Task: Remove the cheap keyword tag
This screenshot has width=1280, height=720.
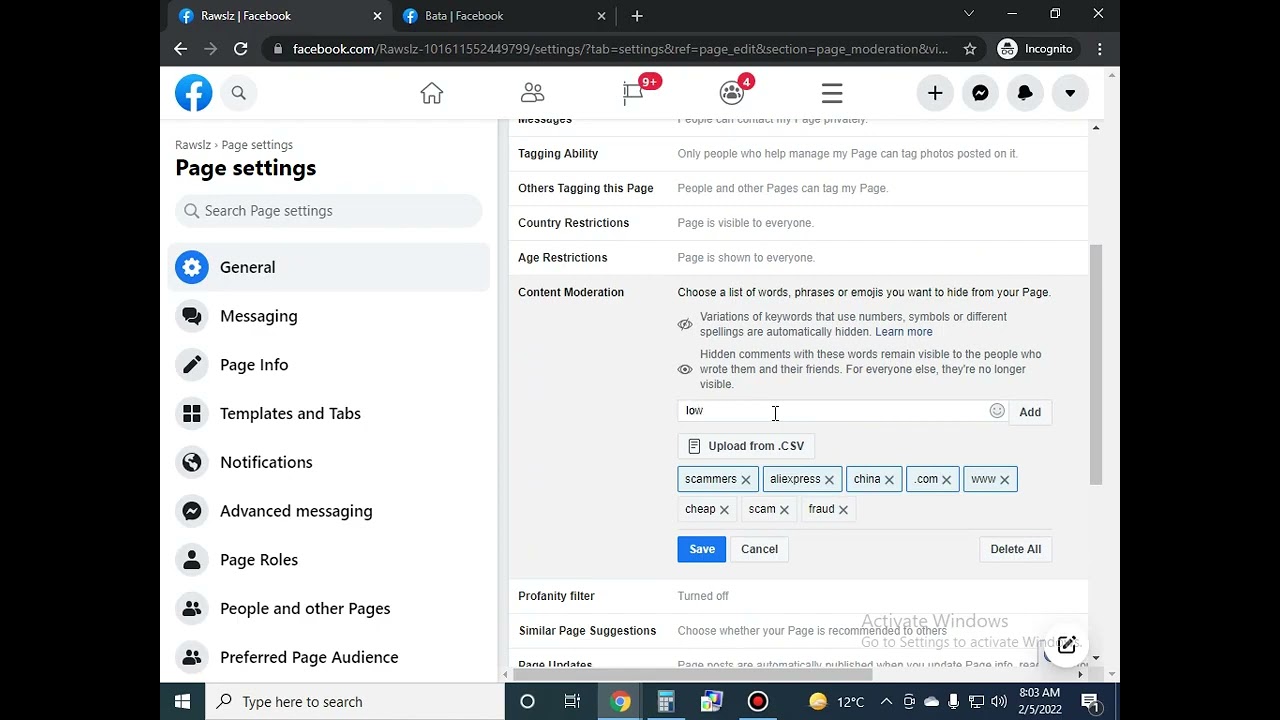Action: click(724, 510)
